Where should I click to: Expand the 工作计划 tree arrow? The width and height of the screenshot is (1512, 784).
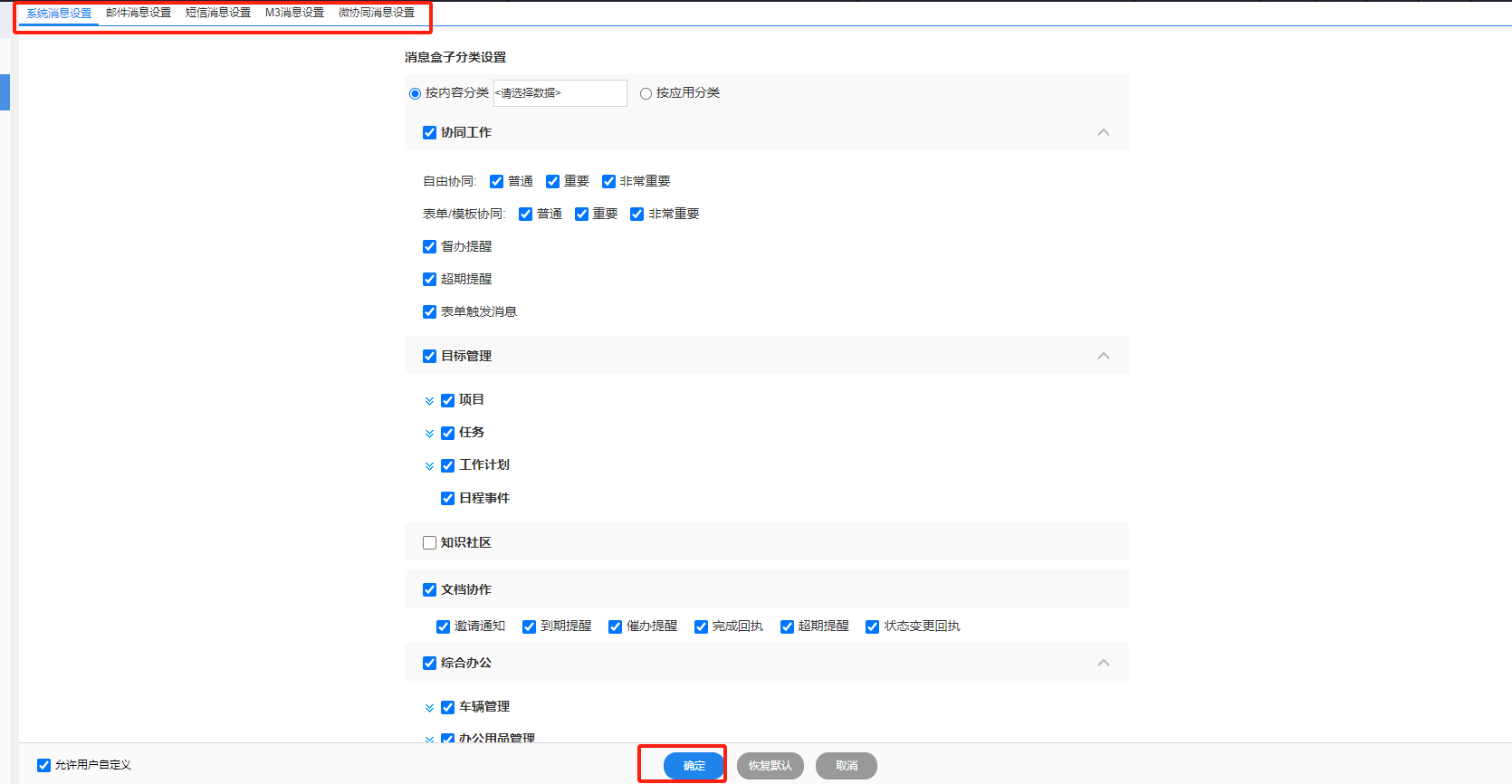click(429, 466)
